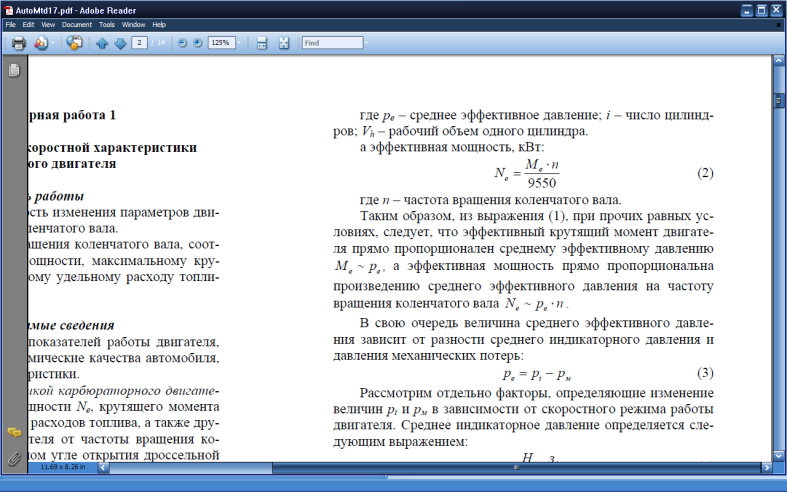Click the 9550 denominator in the formula

point(542,183)
